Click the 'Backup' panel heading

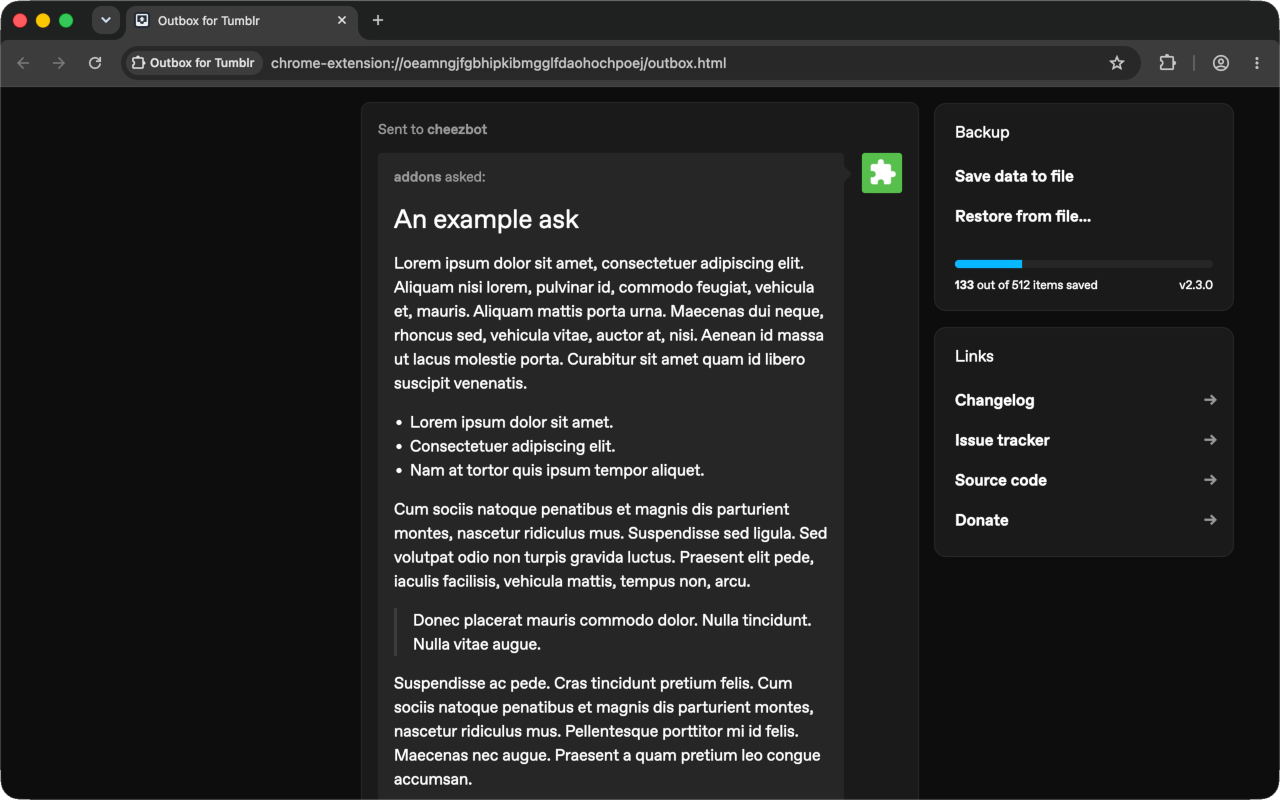982,132
